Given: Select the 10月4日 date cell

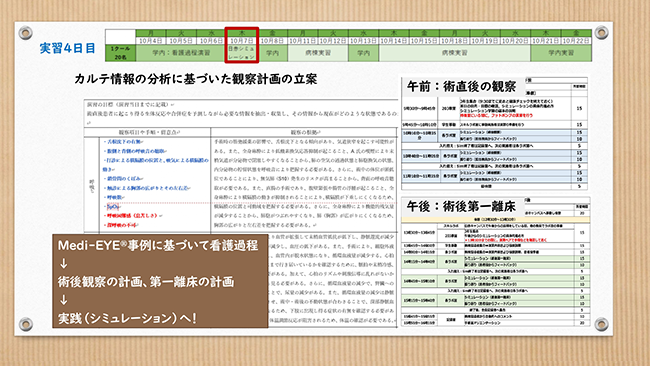Looking at the screenshot, I should click(x=151, y=41).
